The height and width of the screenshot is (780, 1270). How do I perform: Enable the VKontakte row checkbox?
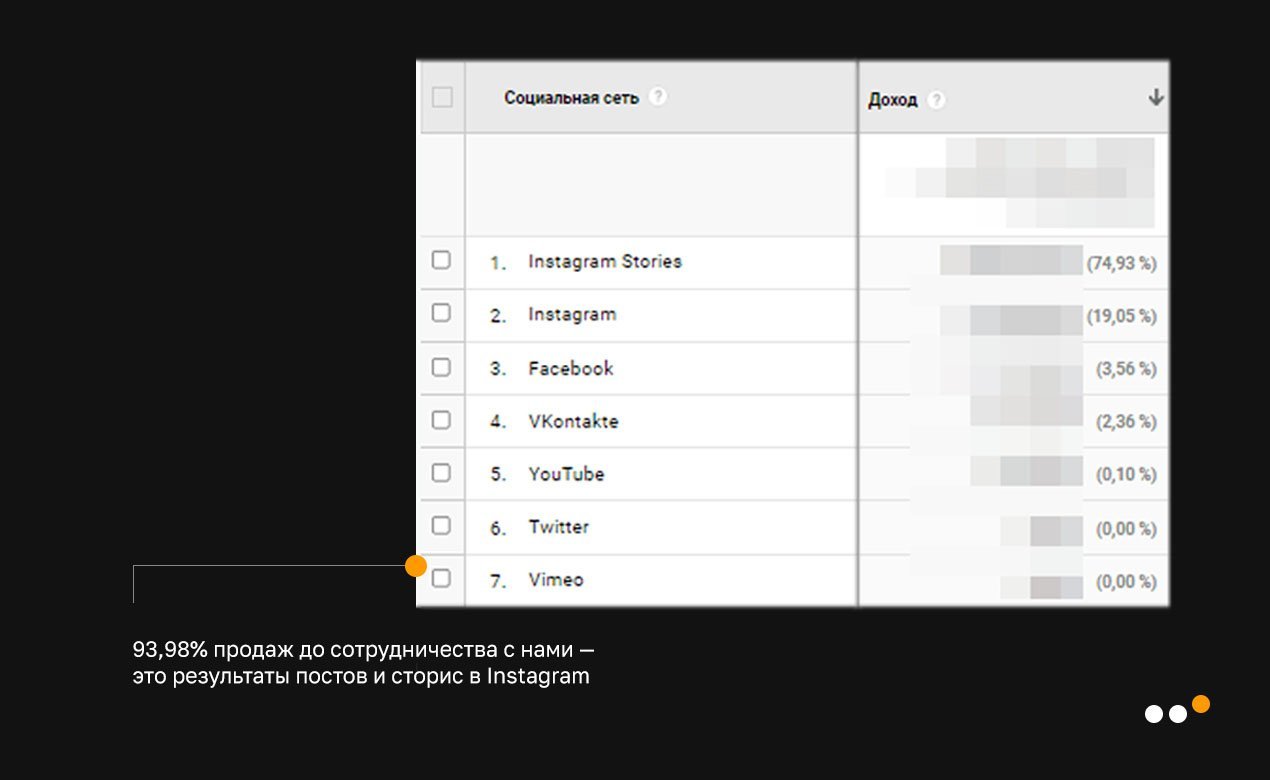point(441,420)
